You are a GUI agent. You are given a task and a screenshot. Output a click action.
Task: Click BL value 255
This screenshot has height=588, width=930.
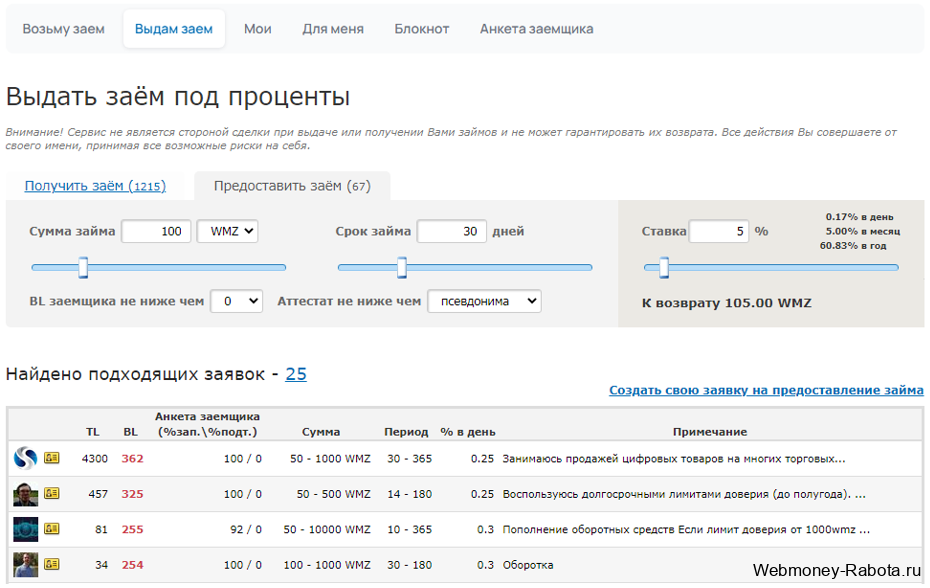(132, 529)
